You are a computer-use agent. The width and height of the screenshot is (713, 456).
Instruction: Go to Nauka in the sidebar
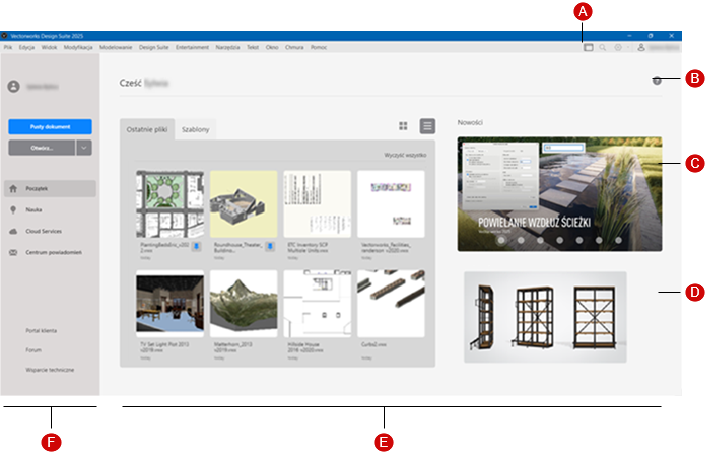(x=35, y=210)
